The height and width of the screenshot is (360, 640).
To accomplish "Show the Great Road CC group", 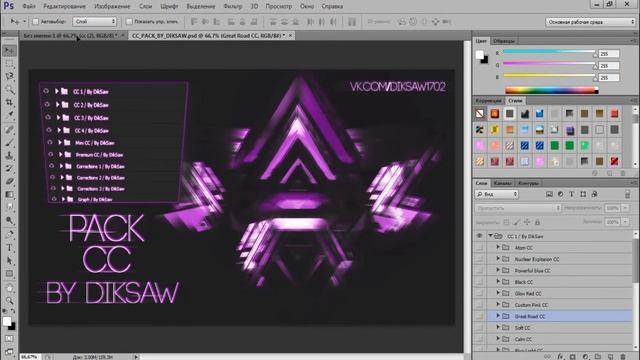I will (x=480, y=316).
